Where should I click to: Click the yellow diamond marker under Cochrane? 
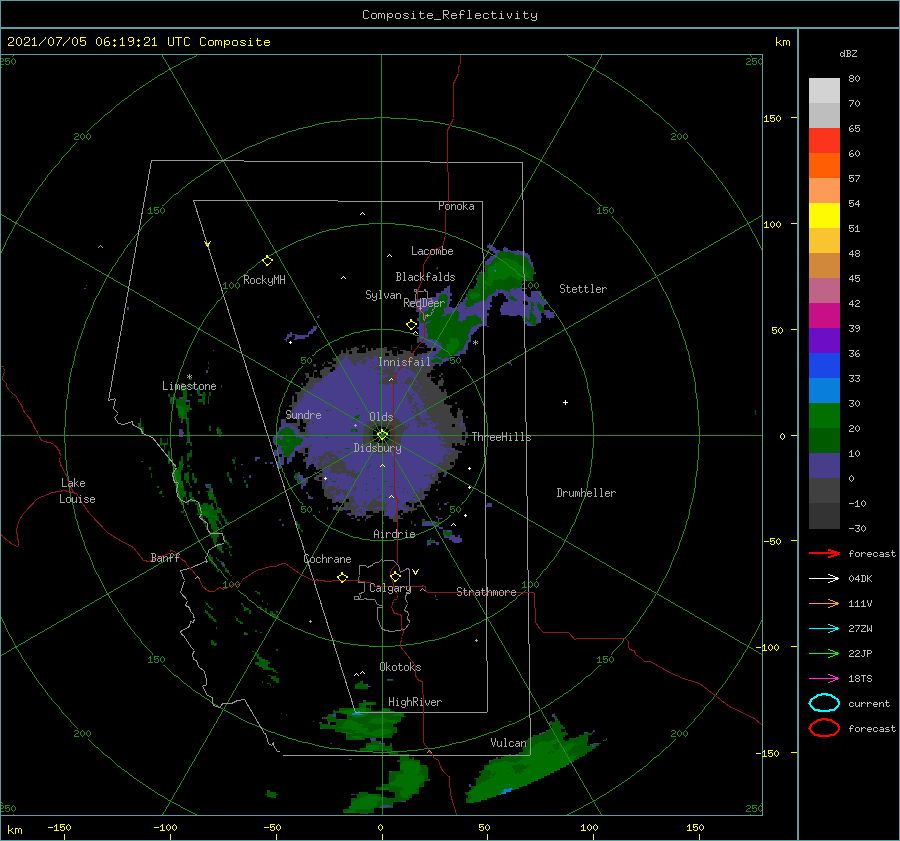pos(343,578)
